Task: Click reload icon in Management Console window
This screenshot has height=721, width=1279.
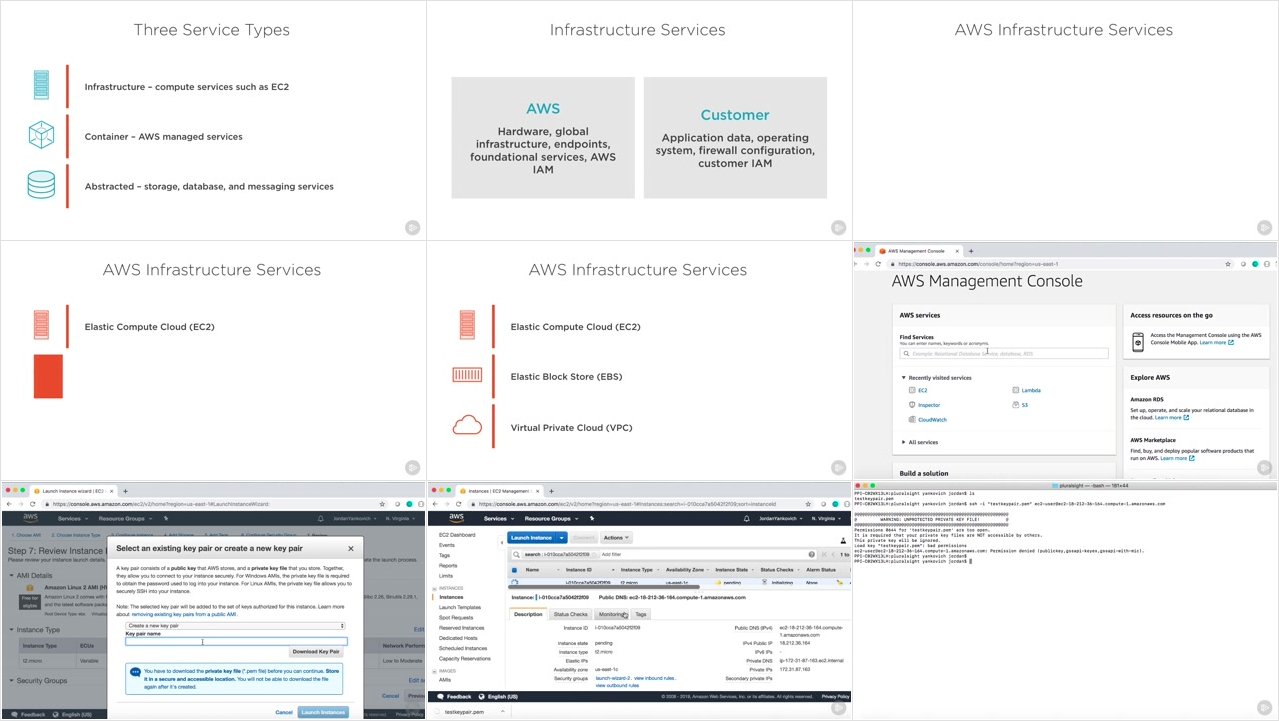Action: [879, 264]
